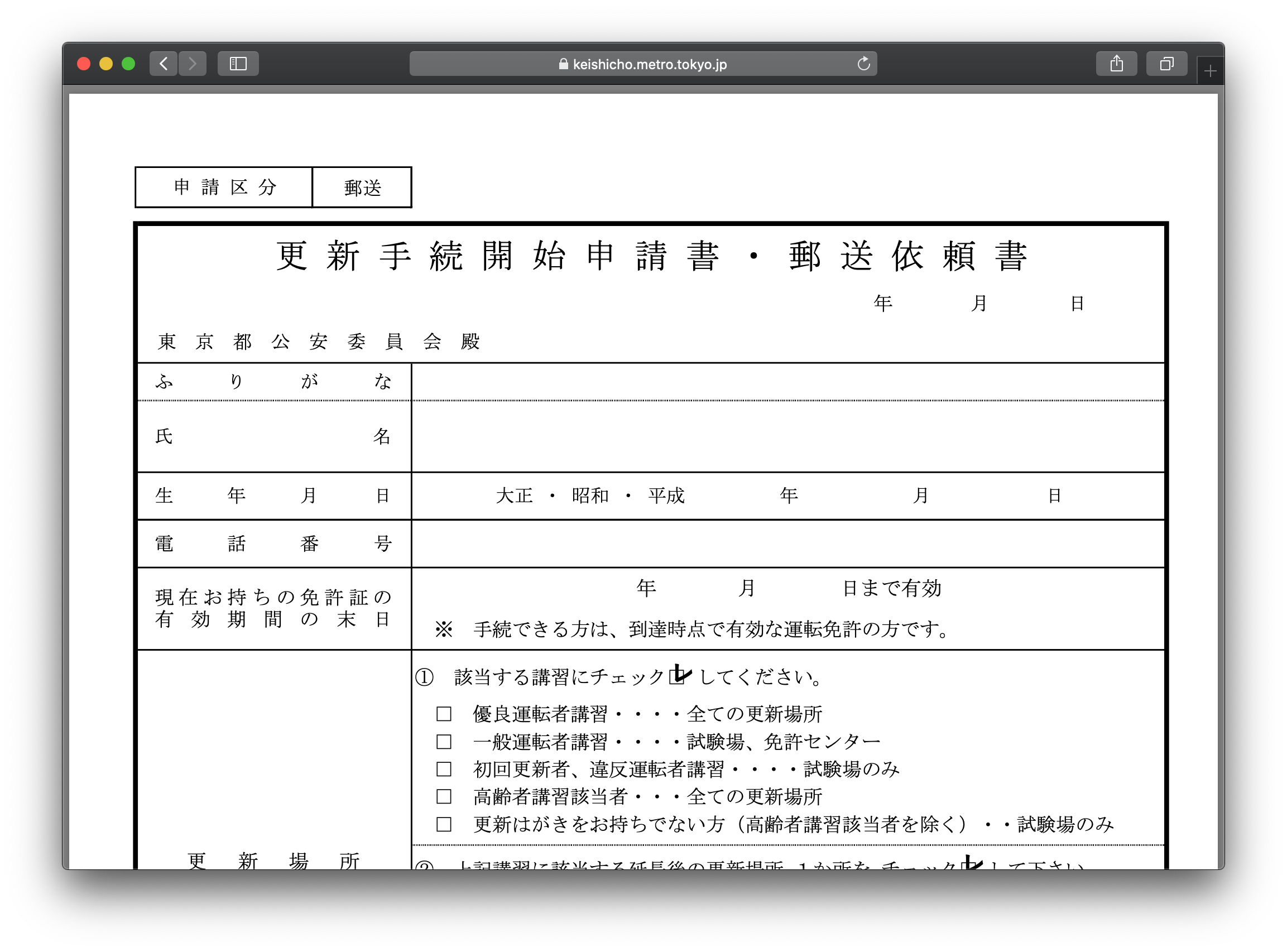Show the tab overview in the toolbar
The image size is (1287, 952).
[x=1166, y=64]
